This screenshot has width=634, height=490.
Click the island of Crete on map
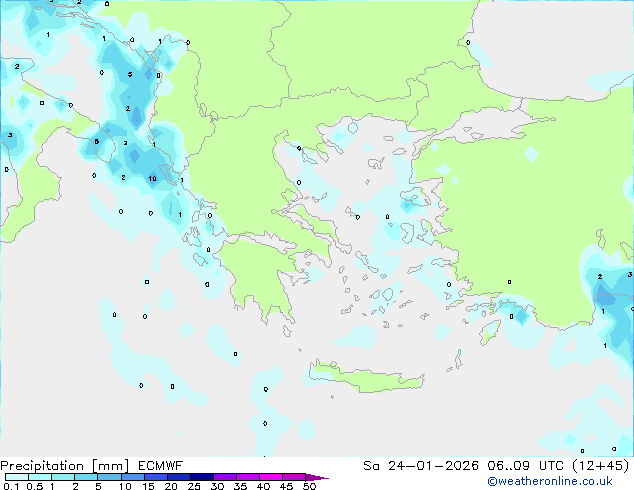point(367,378)
